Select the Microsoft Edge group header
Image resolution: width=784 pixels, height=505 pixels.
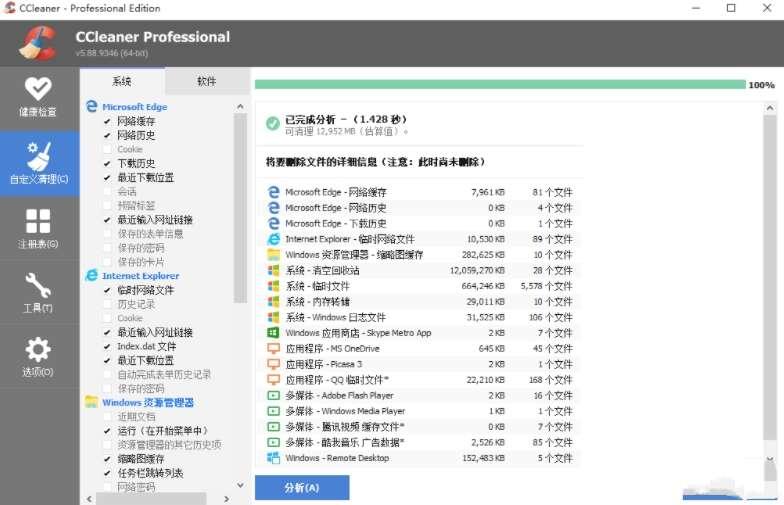[x=134, y=106]
